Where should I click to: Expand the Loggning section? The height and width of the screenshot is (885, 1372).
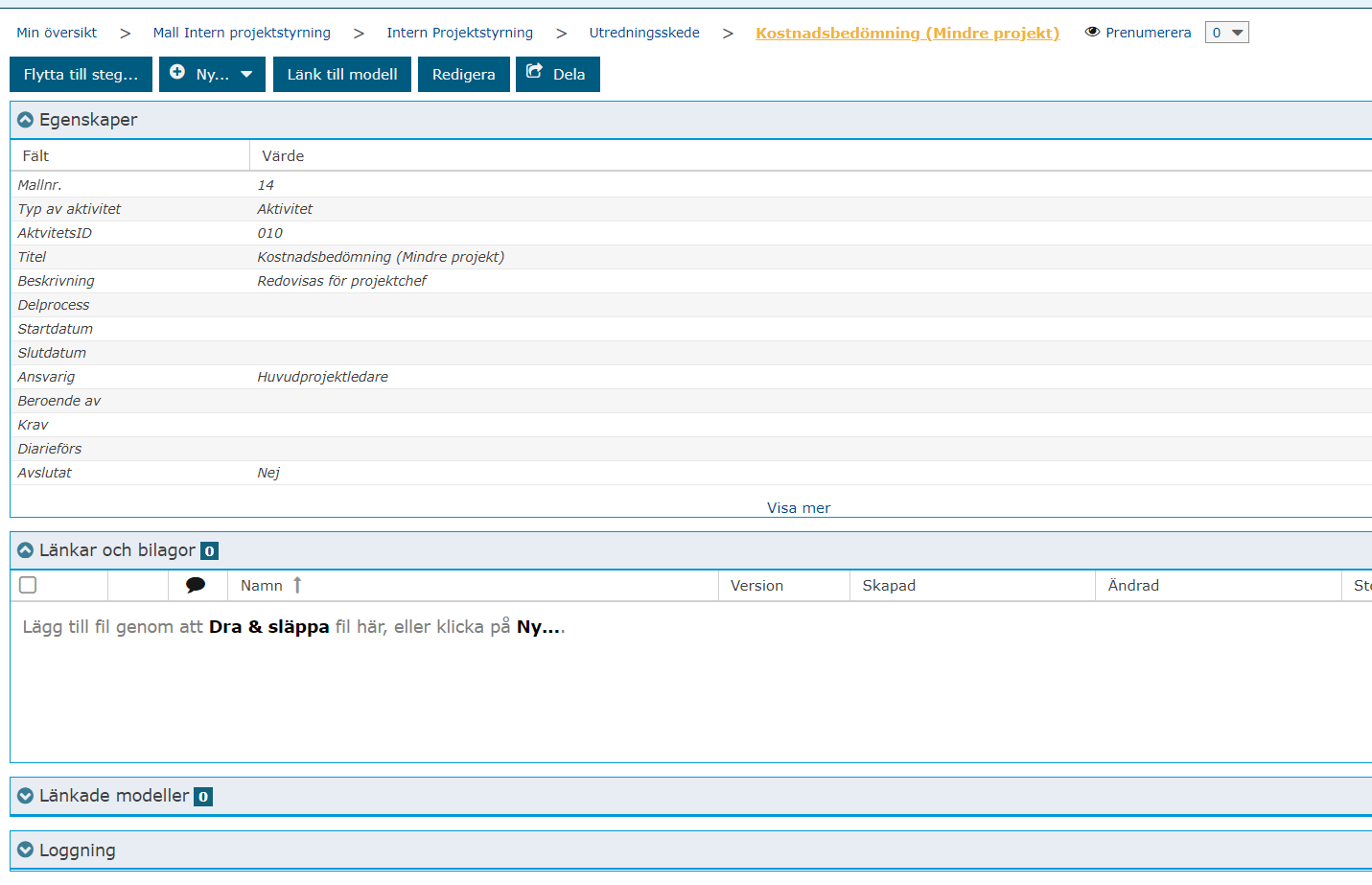[26, 850]
